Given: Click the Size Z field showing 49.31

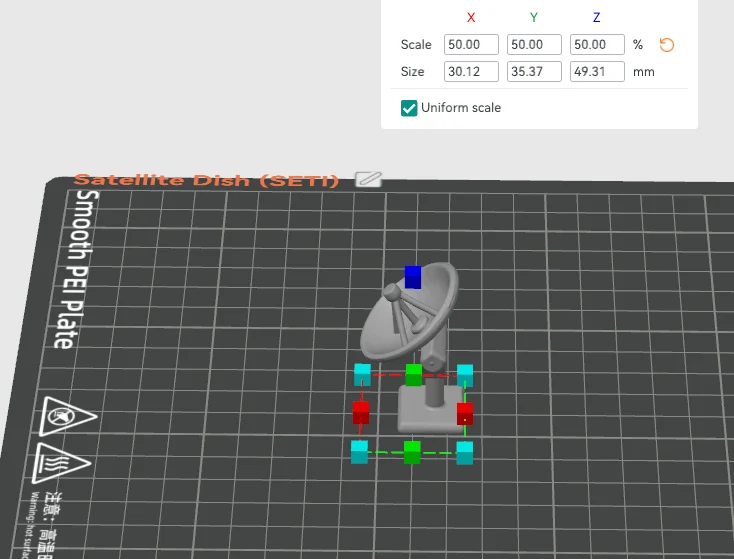Looking at the screenshot, I should [597, 72].
